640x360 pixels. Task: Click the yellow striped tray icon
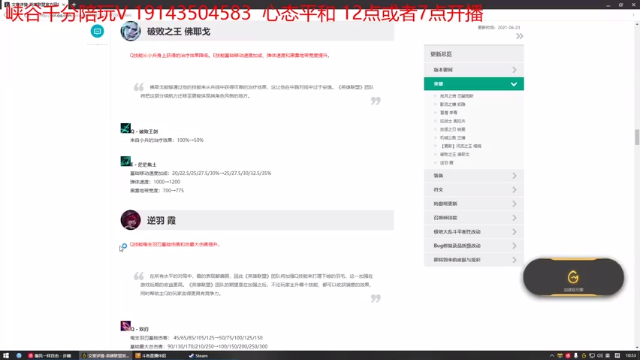coord(560,356)
